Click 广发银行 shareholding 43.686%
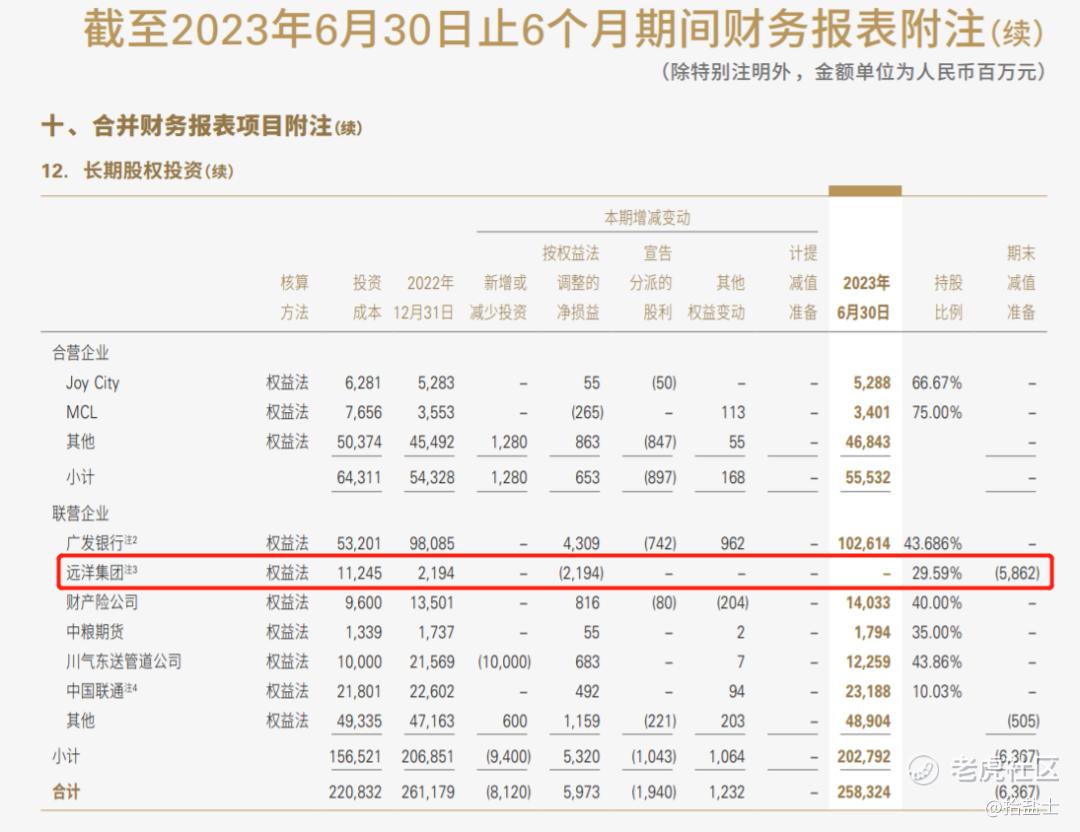 pos(933,543)
